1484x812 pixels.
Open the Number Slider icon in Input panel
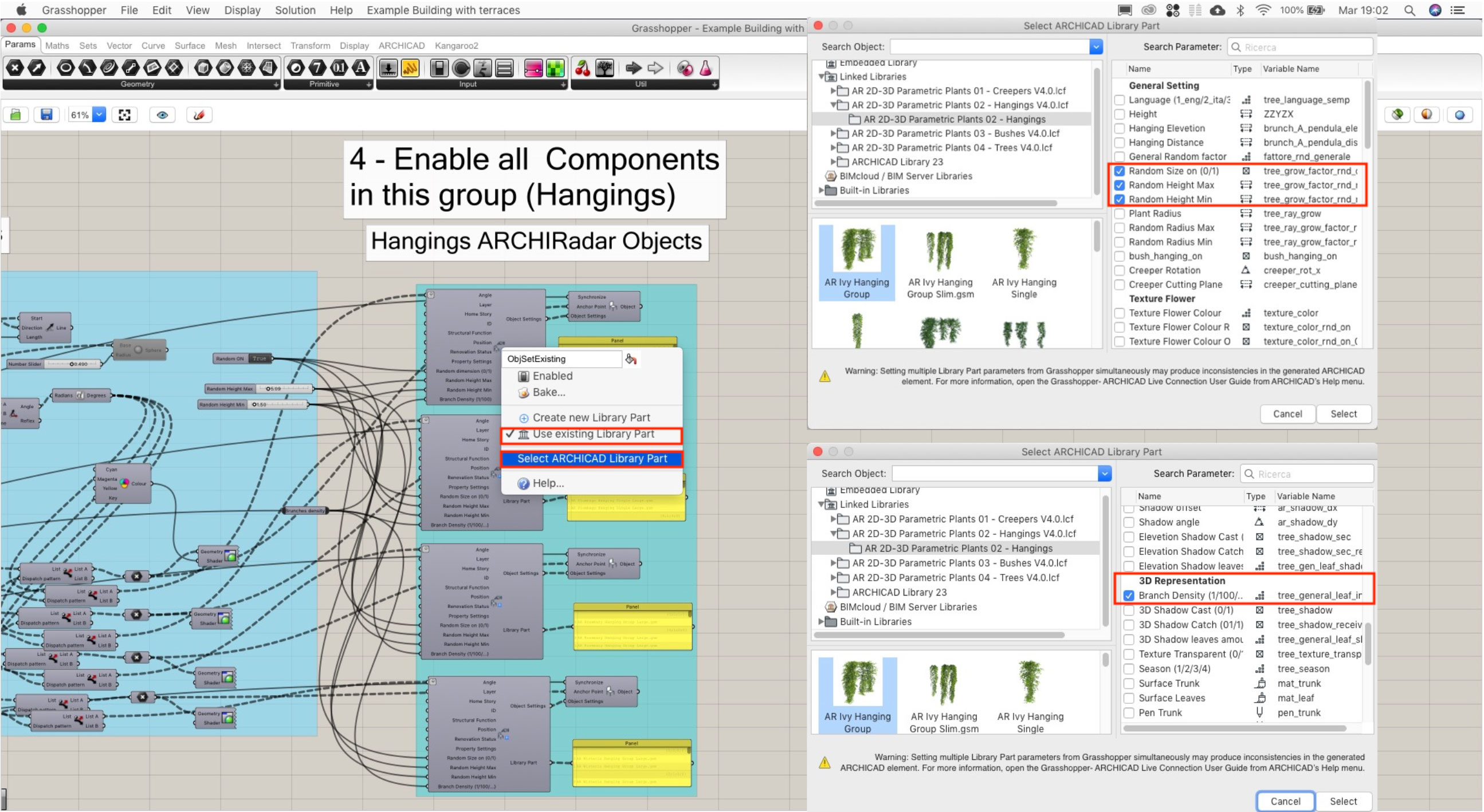390,68
